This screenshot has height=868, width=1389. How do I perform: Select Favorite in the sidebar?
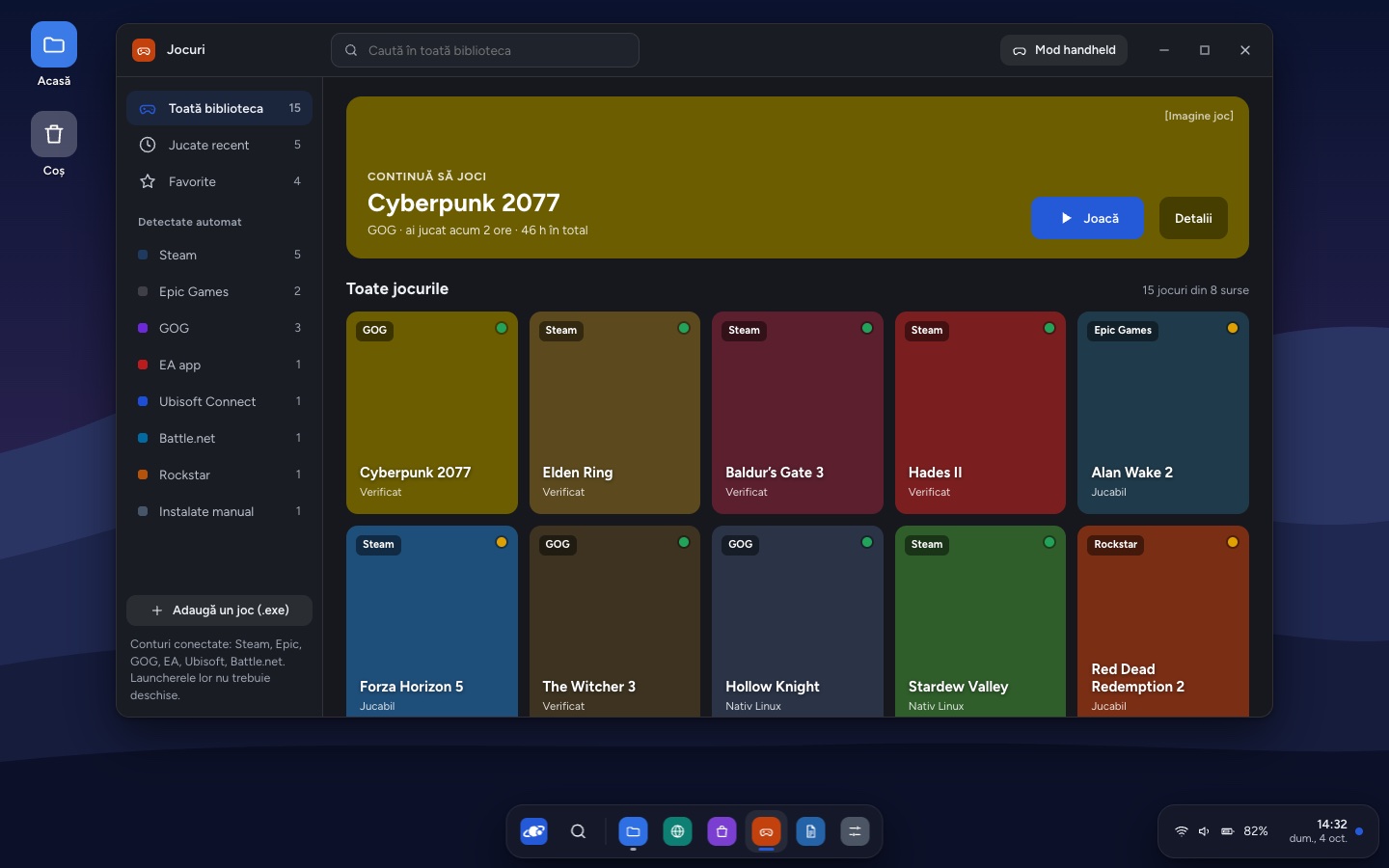click(219, 181)
